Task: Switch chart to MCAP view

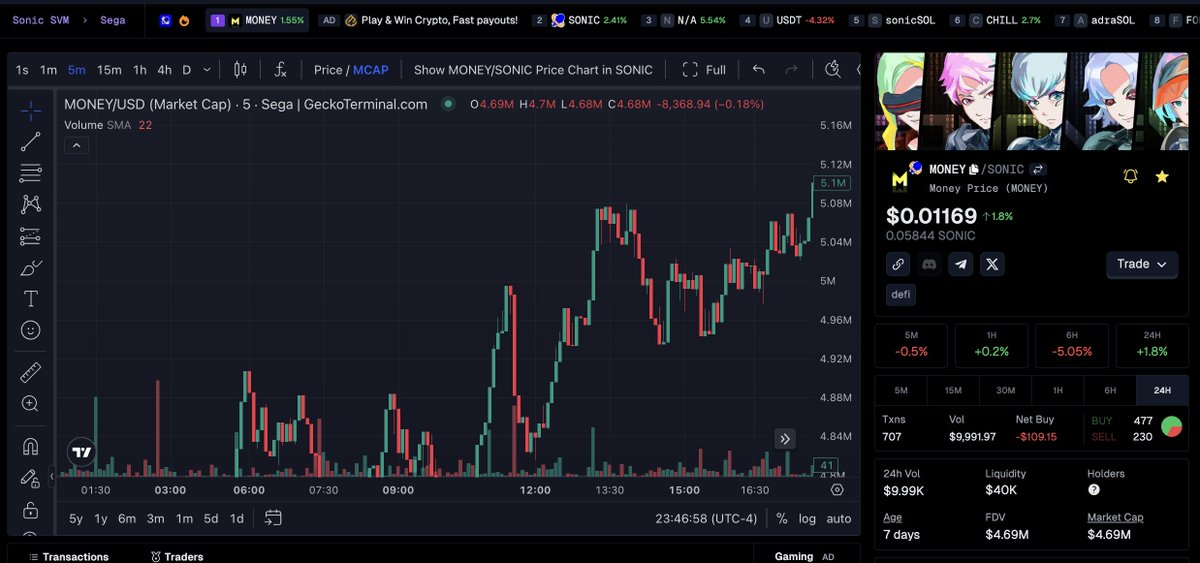Action: click(370, 70)
